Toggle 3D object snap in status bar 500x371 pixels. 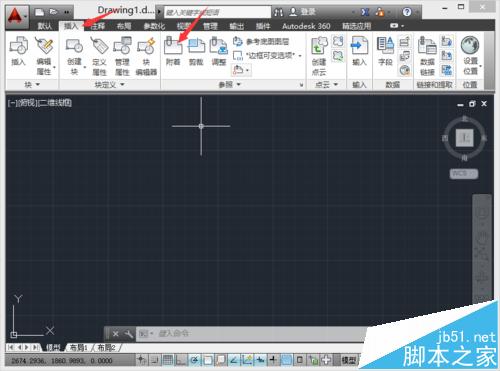pos(221,360)
